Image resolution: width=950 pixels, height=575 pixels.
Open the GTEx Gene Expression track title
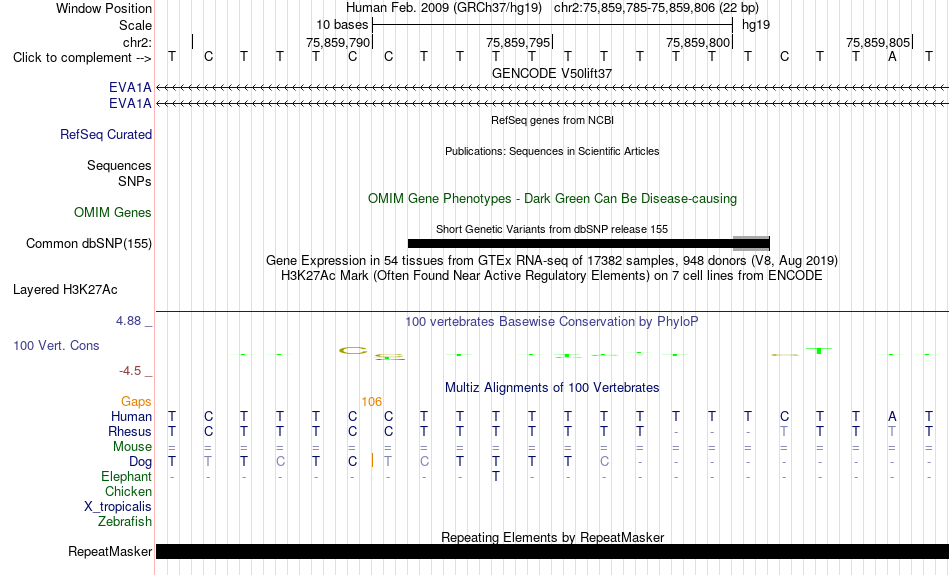(x=552, y=261)
